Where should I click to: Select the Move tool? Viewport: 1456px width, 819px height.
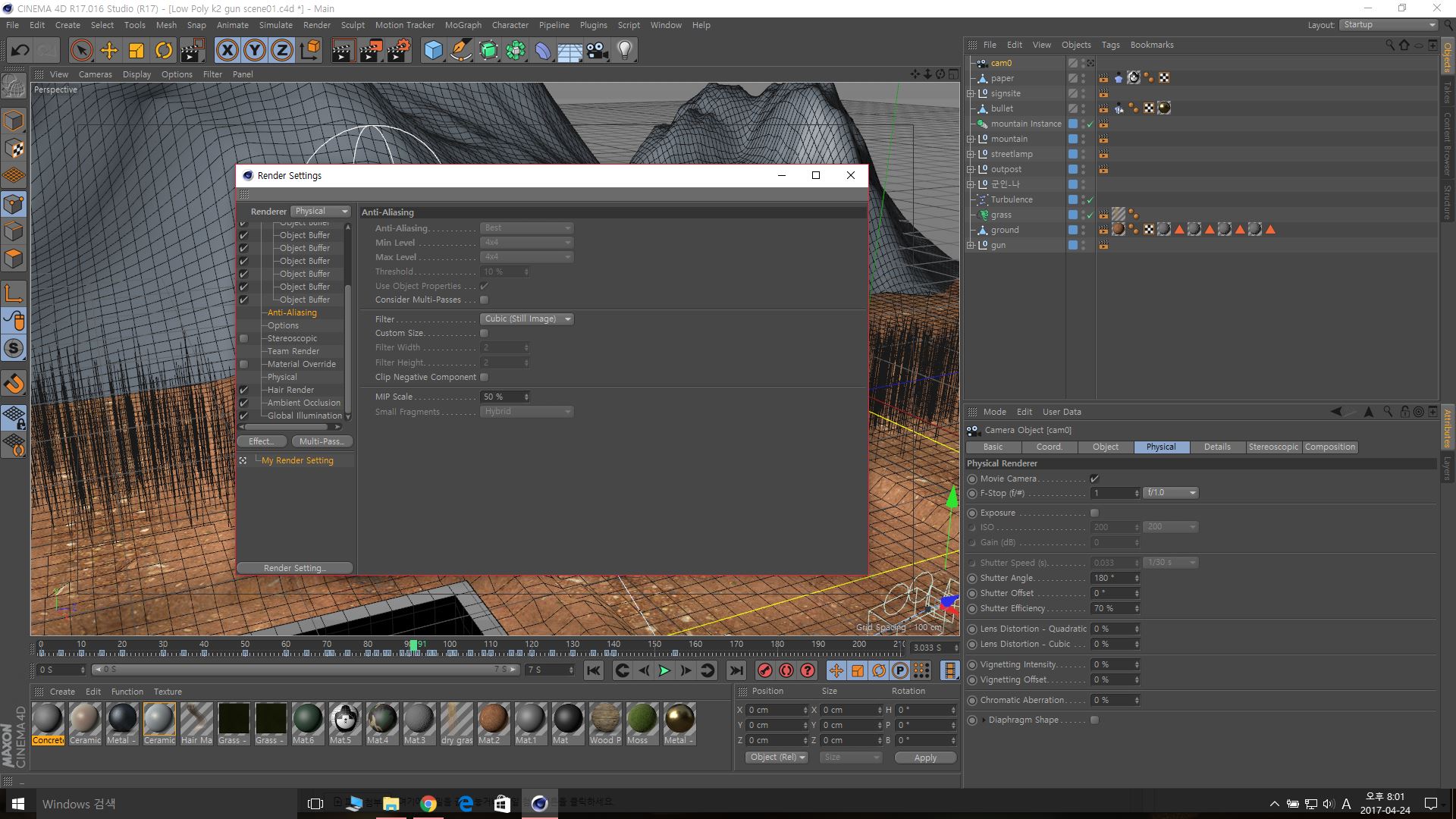click(x=108, y=51)
